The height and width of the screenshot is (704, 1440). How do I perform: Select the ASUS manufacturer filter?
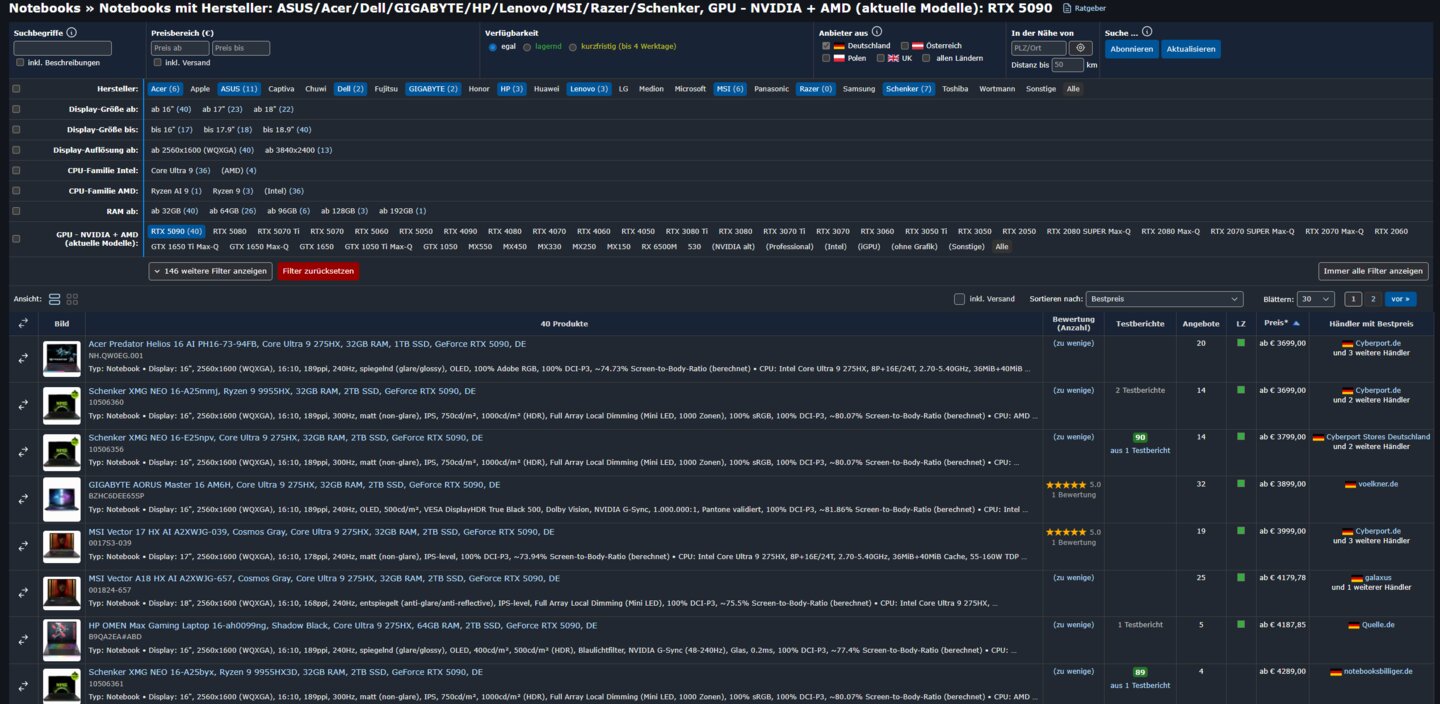[238, 89]
